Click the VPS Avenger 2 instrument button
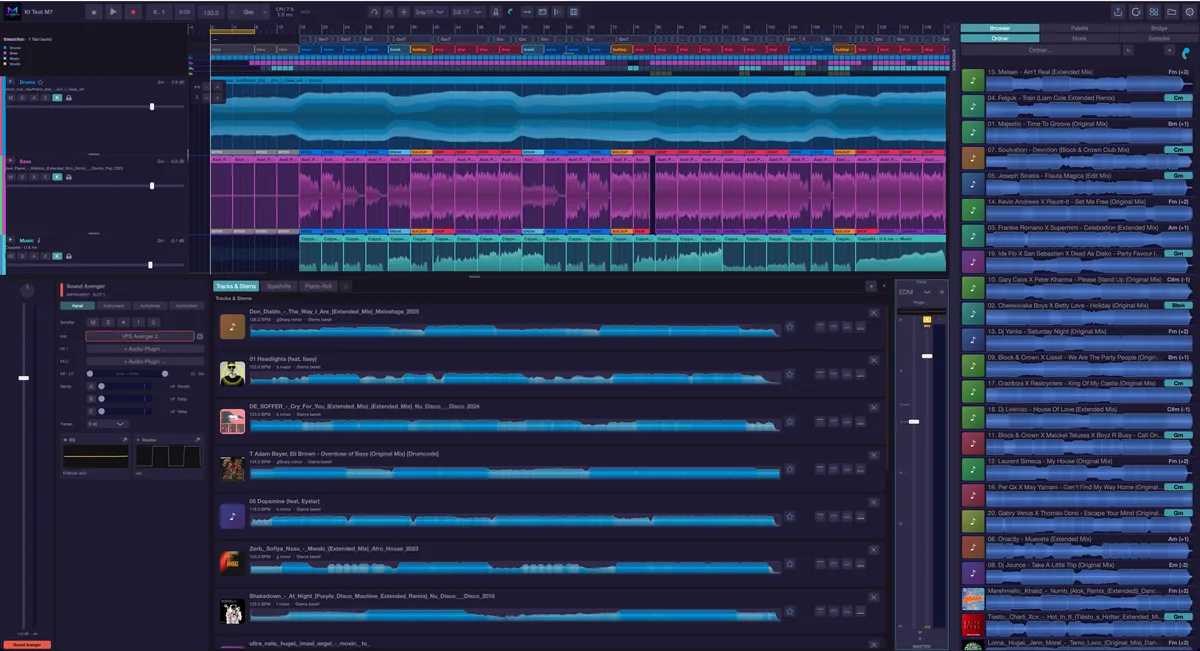Viewport: 1200px width, 651px height. pos(140,337)
